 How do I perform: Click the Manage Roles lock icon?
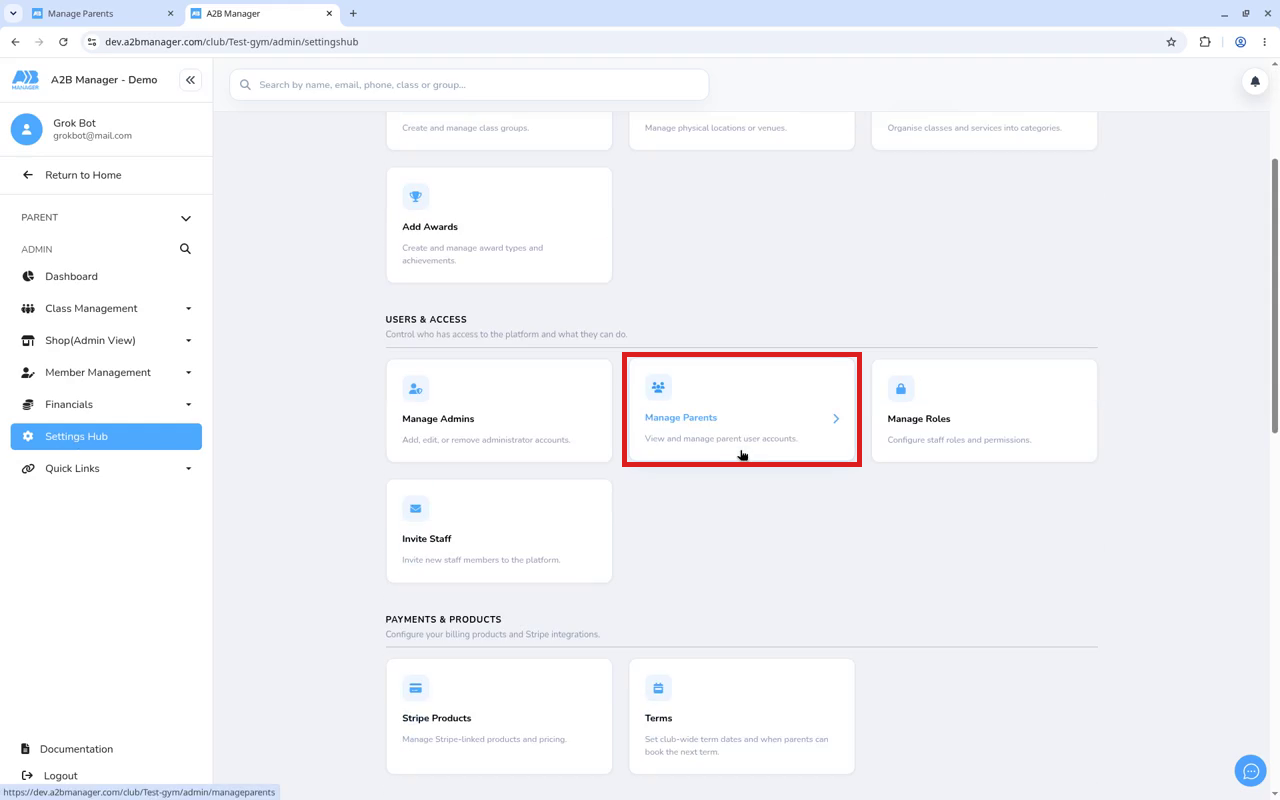point(900,389)
